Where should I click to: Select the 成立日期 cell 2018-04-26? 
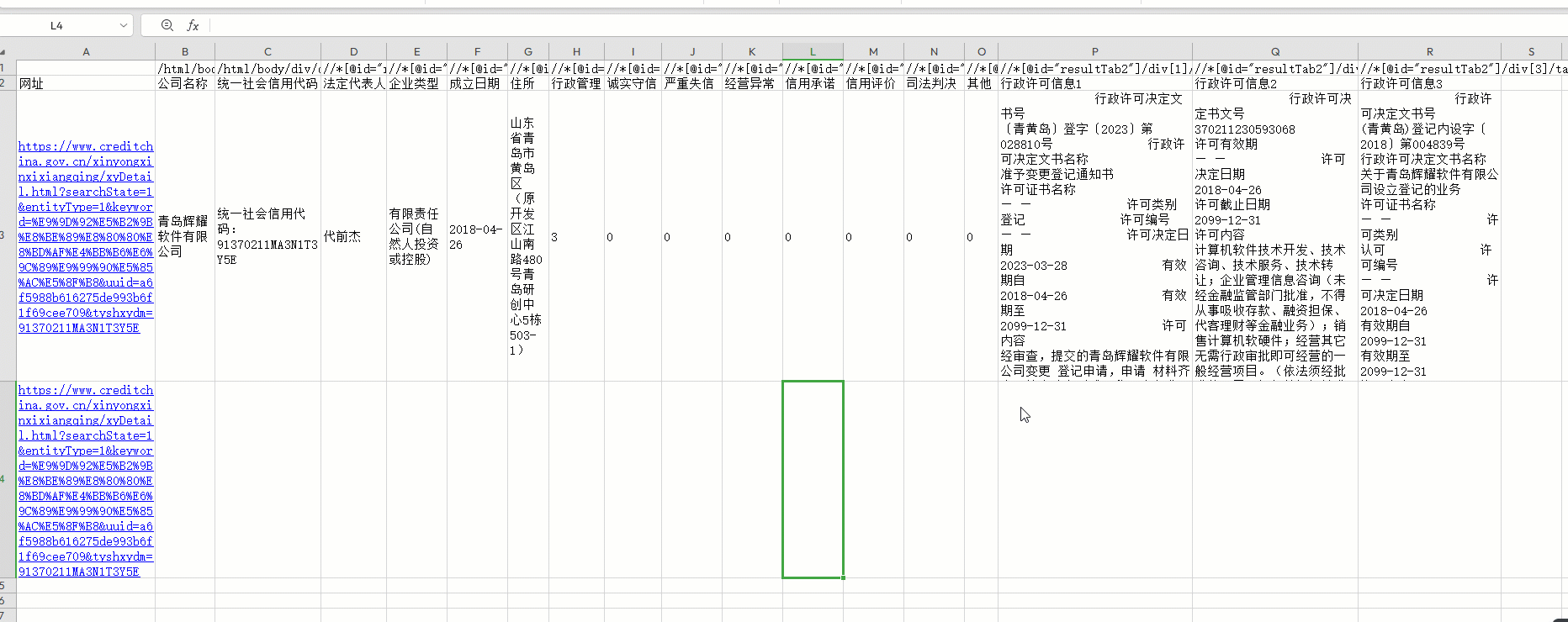point(476,237)
